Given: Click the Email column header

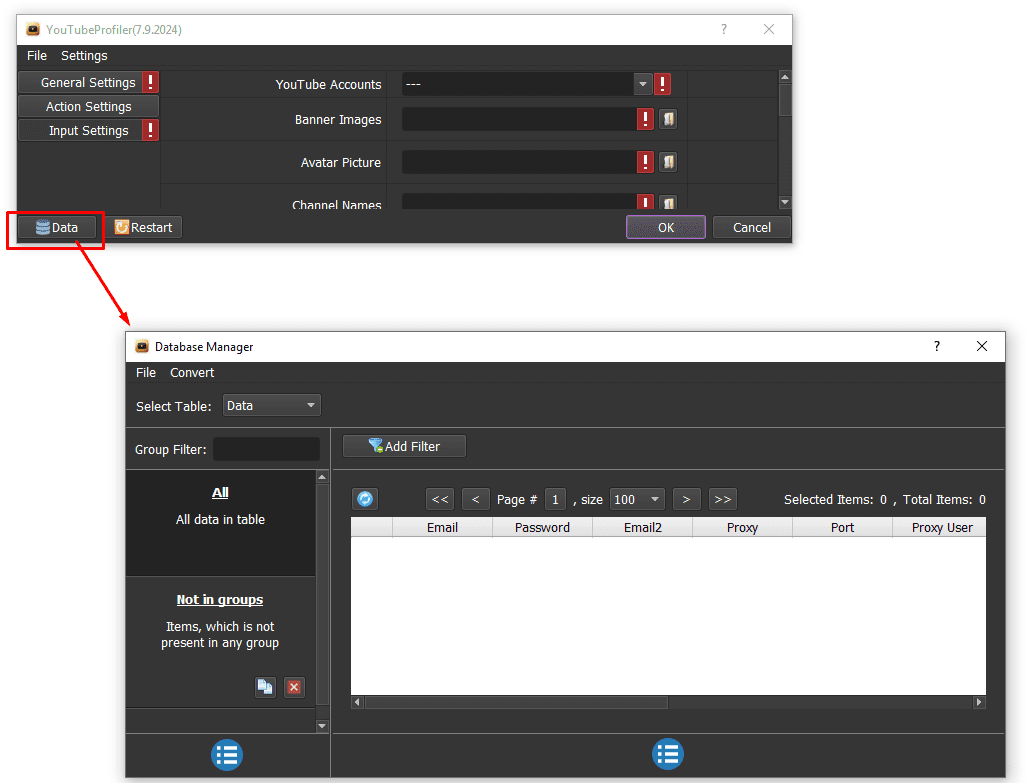Looking at the screenshot, I should tap(443, 527).
